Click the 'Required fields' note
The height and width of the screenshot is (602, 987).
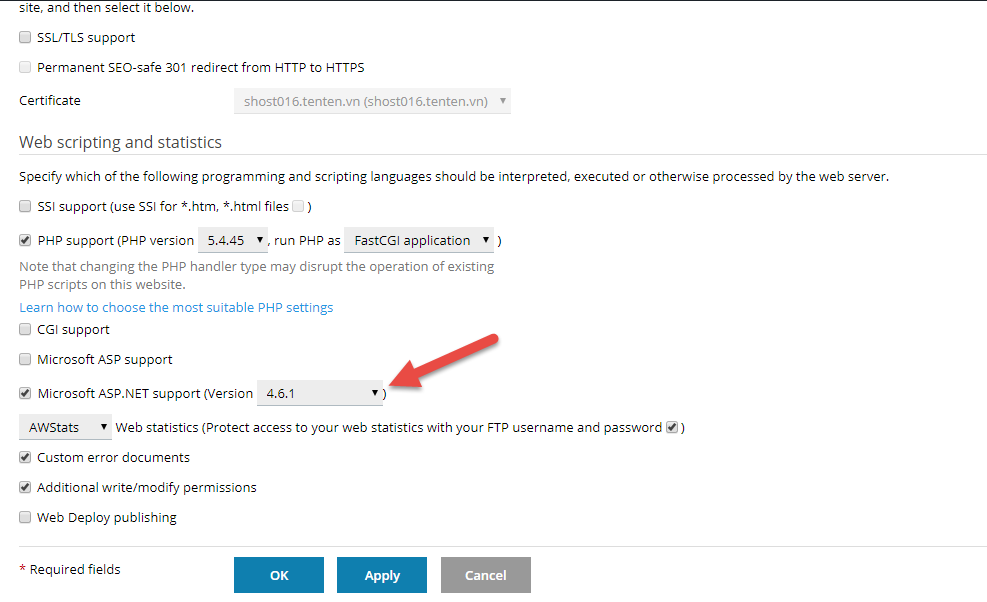[70, 569]
